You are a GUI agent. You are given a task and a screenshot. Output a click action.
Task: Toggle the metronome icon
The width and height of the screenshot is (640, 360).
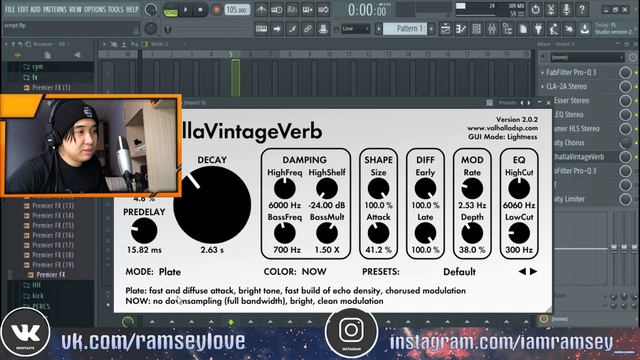261,9
